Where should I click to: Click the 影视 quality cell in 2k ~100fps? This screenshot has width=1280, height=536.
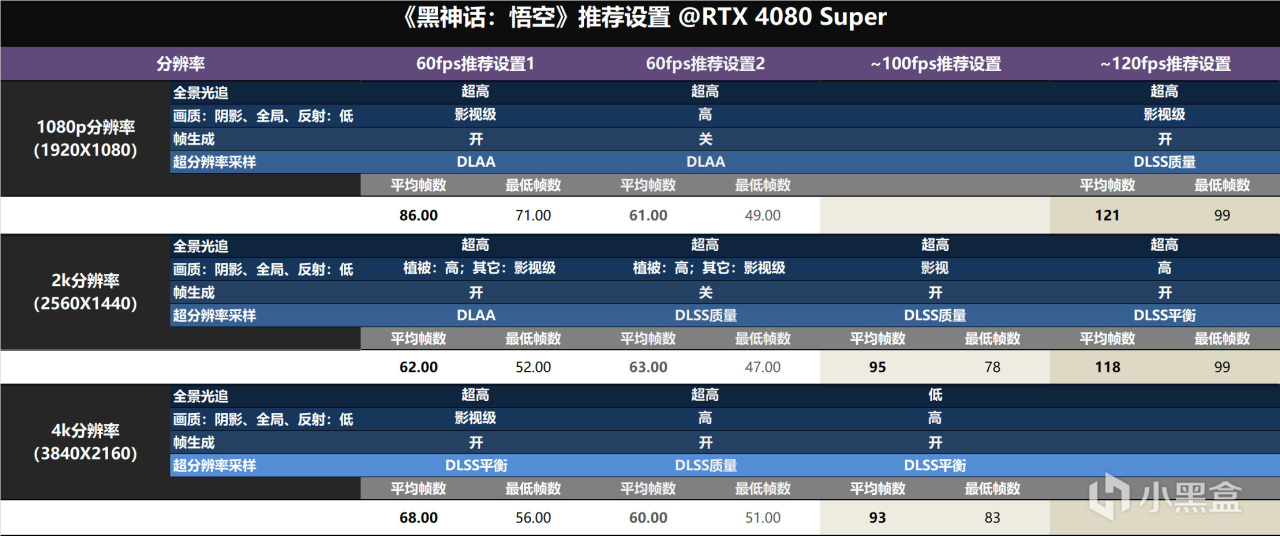935,268
